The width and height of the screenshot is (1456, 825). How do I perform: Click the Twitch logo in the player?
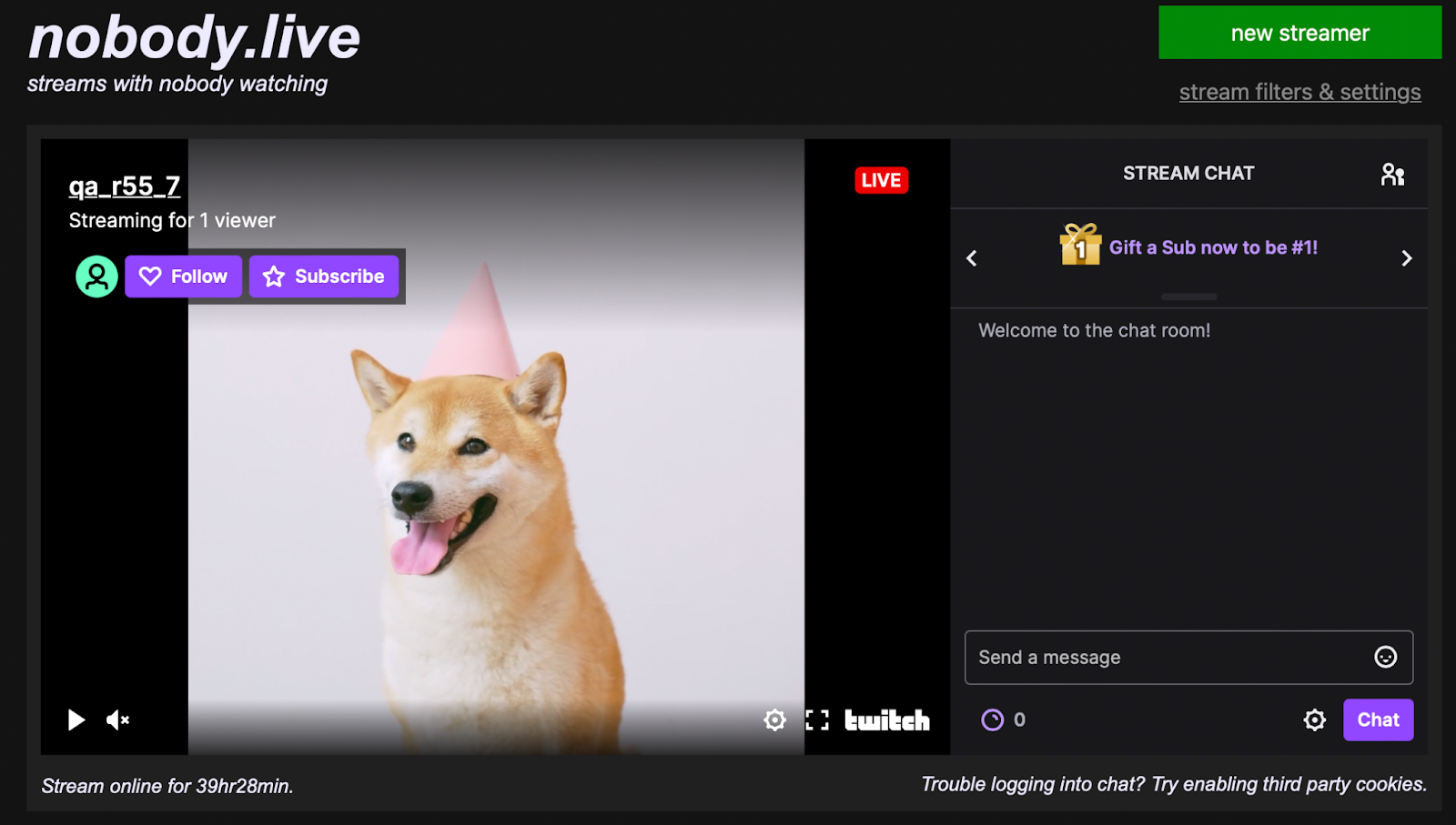point(887,720)
